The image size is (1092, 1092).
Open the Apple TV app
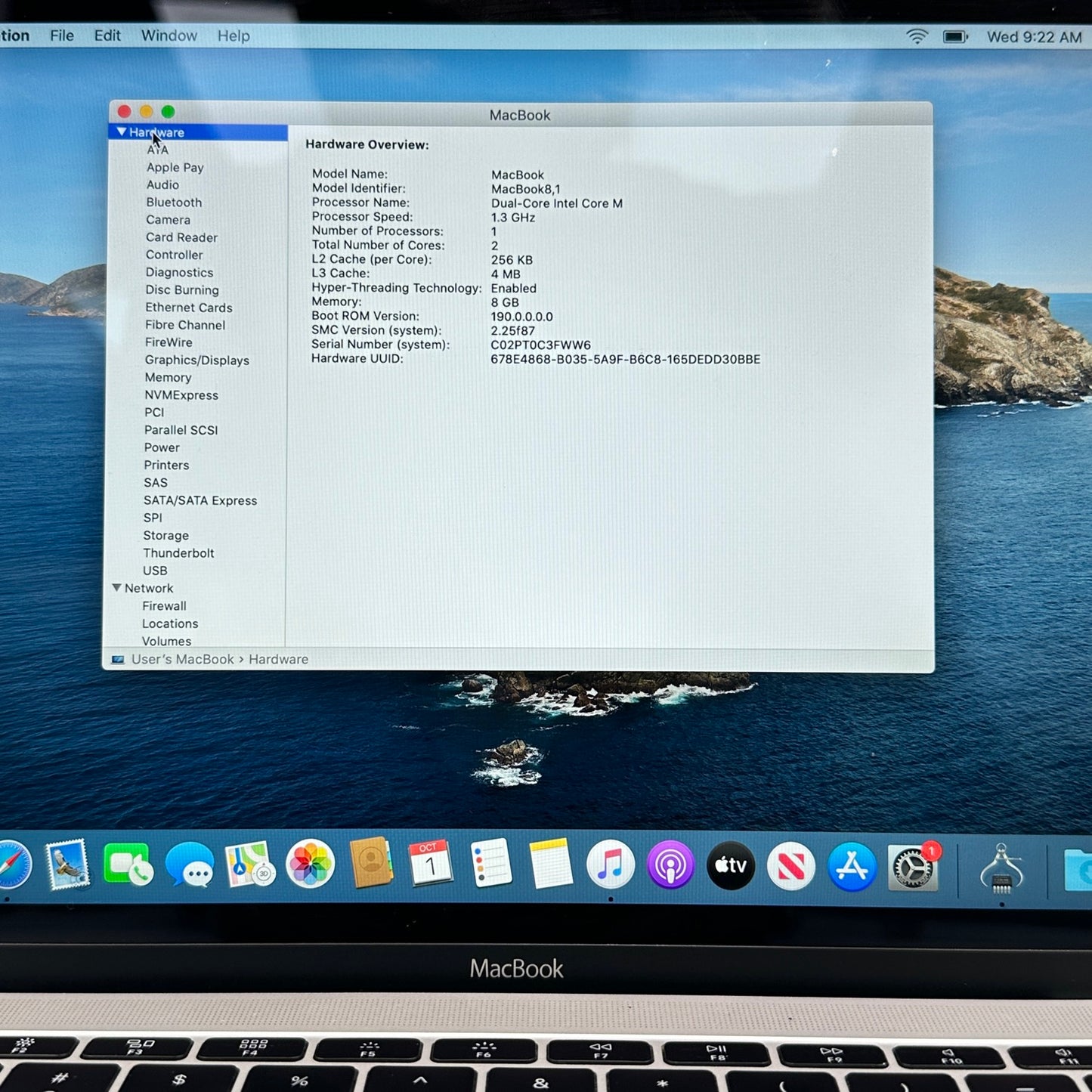731,865
